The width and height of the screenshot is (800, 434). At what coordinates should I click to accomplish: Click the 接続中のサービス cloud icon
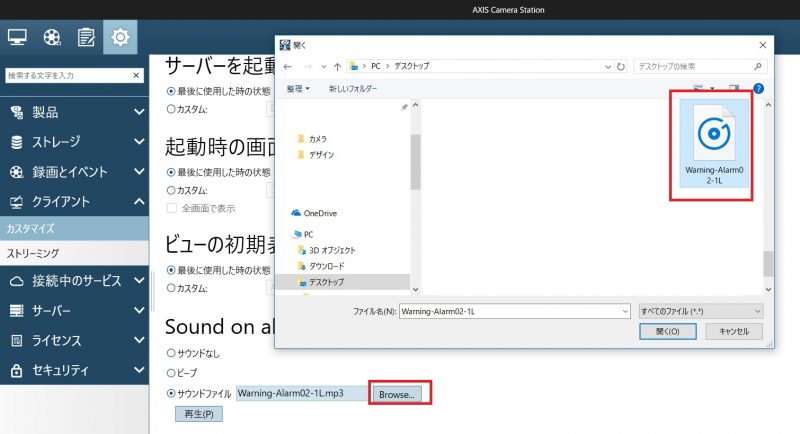tap(17, 281)
